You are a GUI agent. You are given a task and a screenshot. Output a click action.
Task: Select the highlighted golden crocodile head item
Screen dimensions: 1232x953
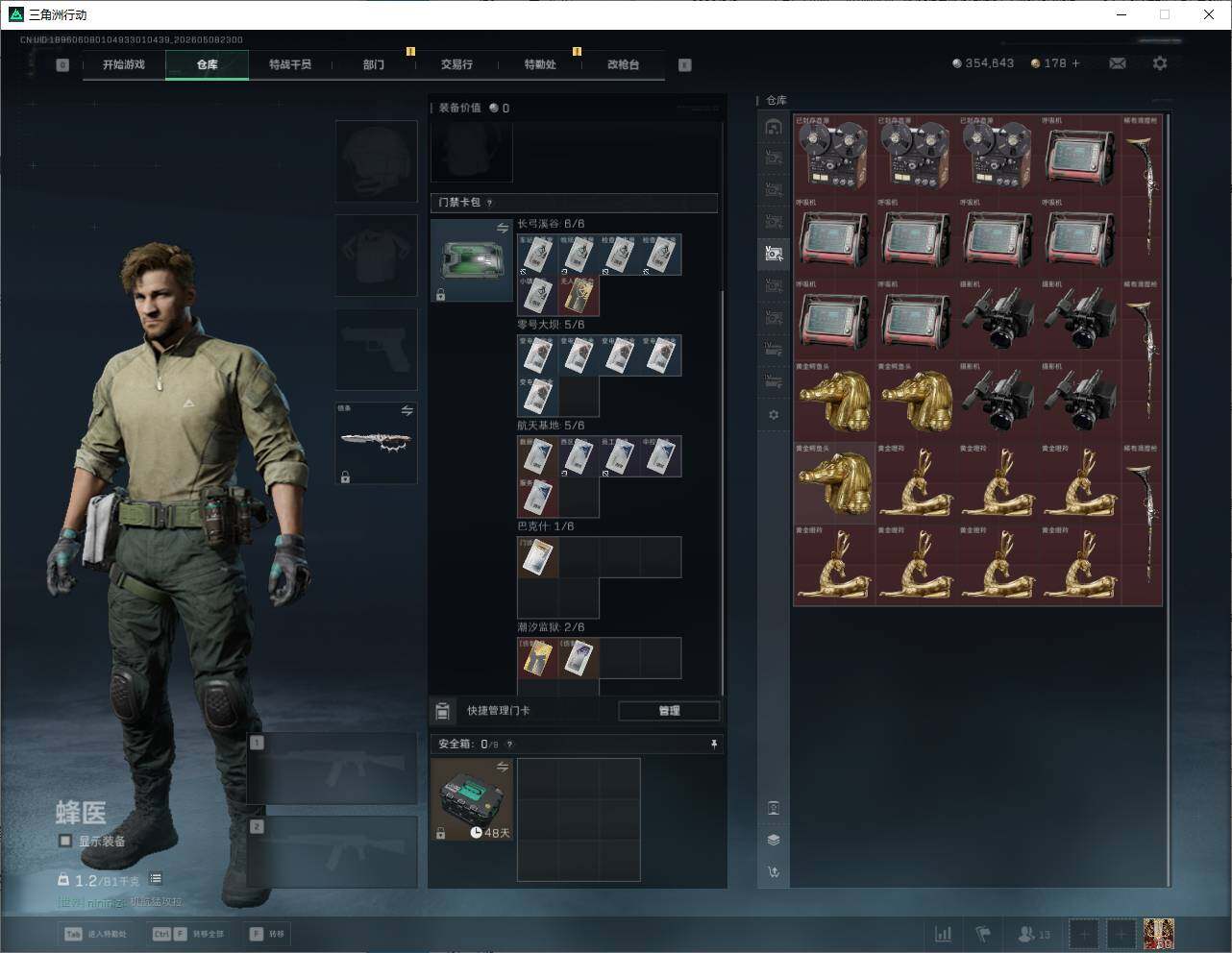coord(834,482)
